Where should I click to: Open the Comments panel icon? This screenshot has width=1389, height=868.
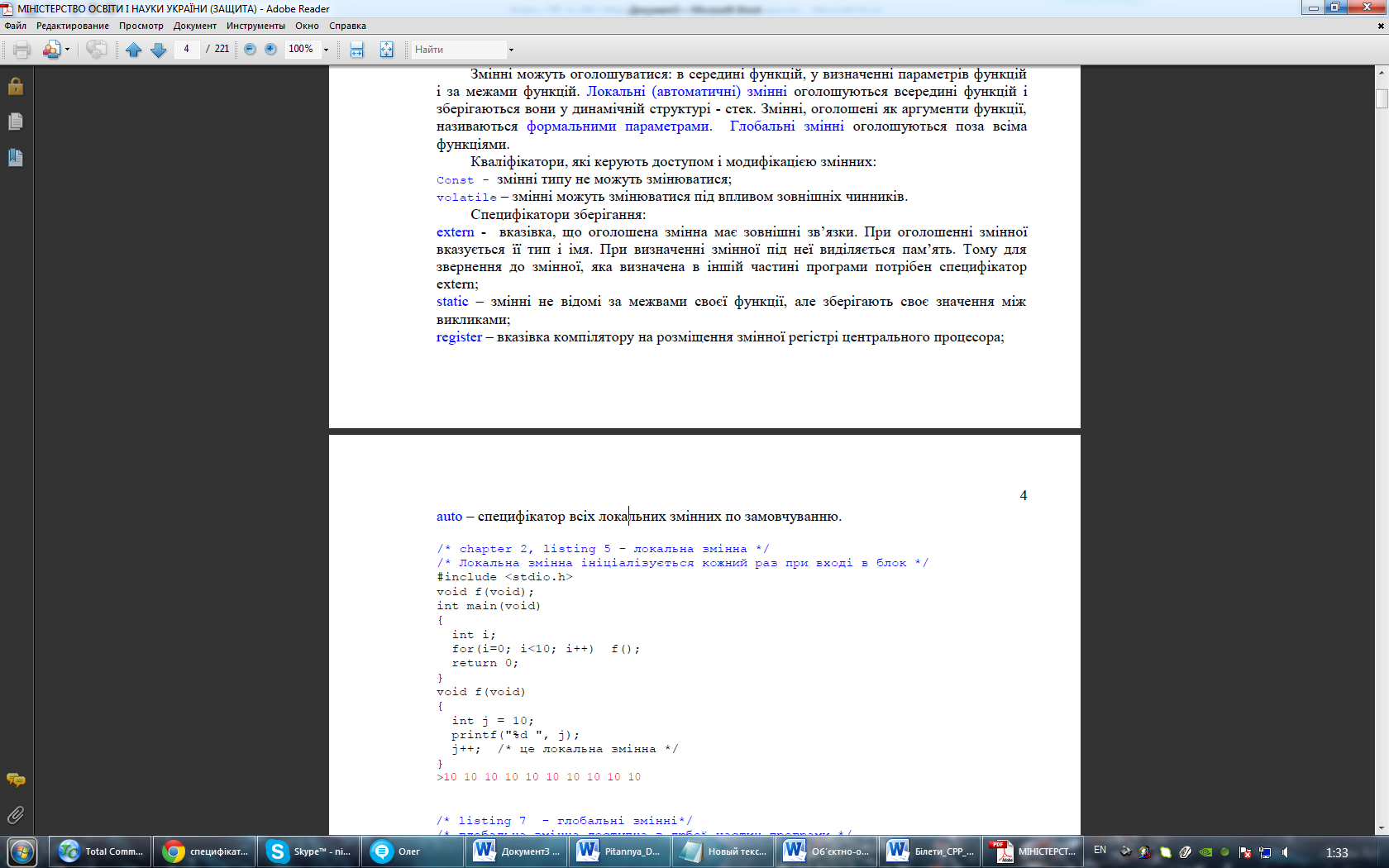tap(16, 780)
